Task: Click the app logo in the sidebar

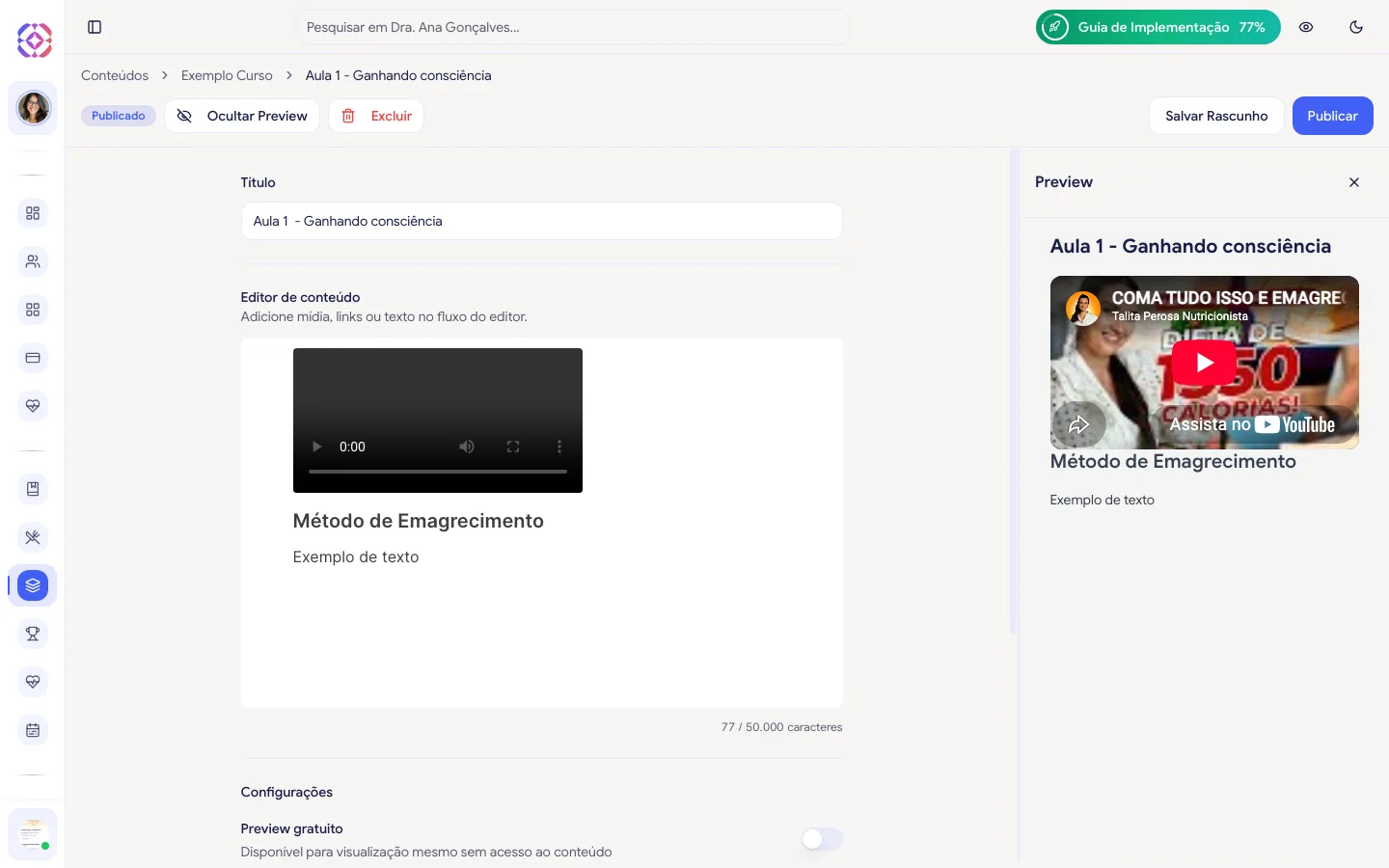Action: point(35,40)
